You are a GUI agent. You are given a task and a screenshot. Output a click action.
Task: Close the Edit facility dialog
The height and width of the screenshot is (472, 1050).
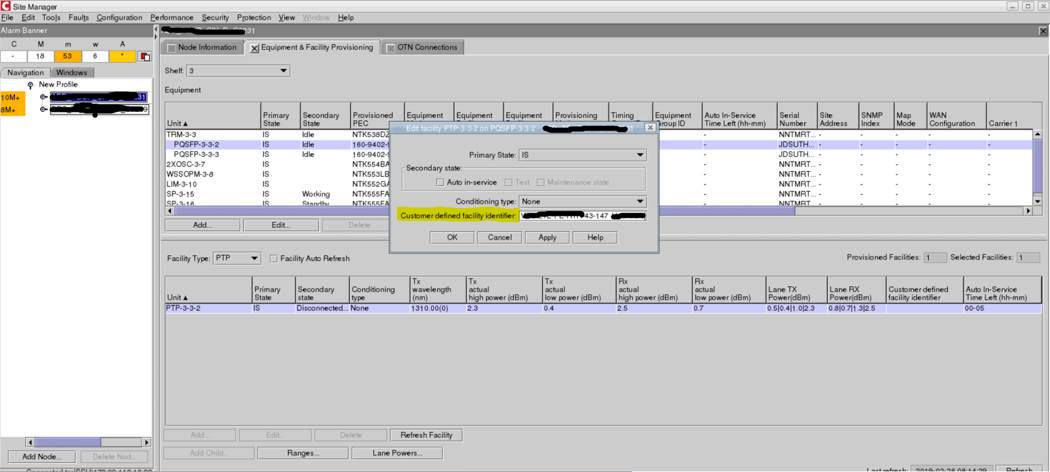click(x=649, y=127)
